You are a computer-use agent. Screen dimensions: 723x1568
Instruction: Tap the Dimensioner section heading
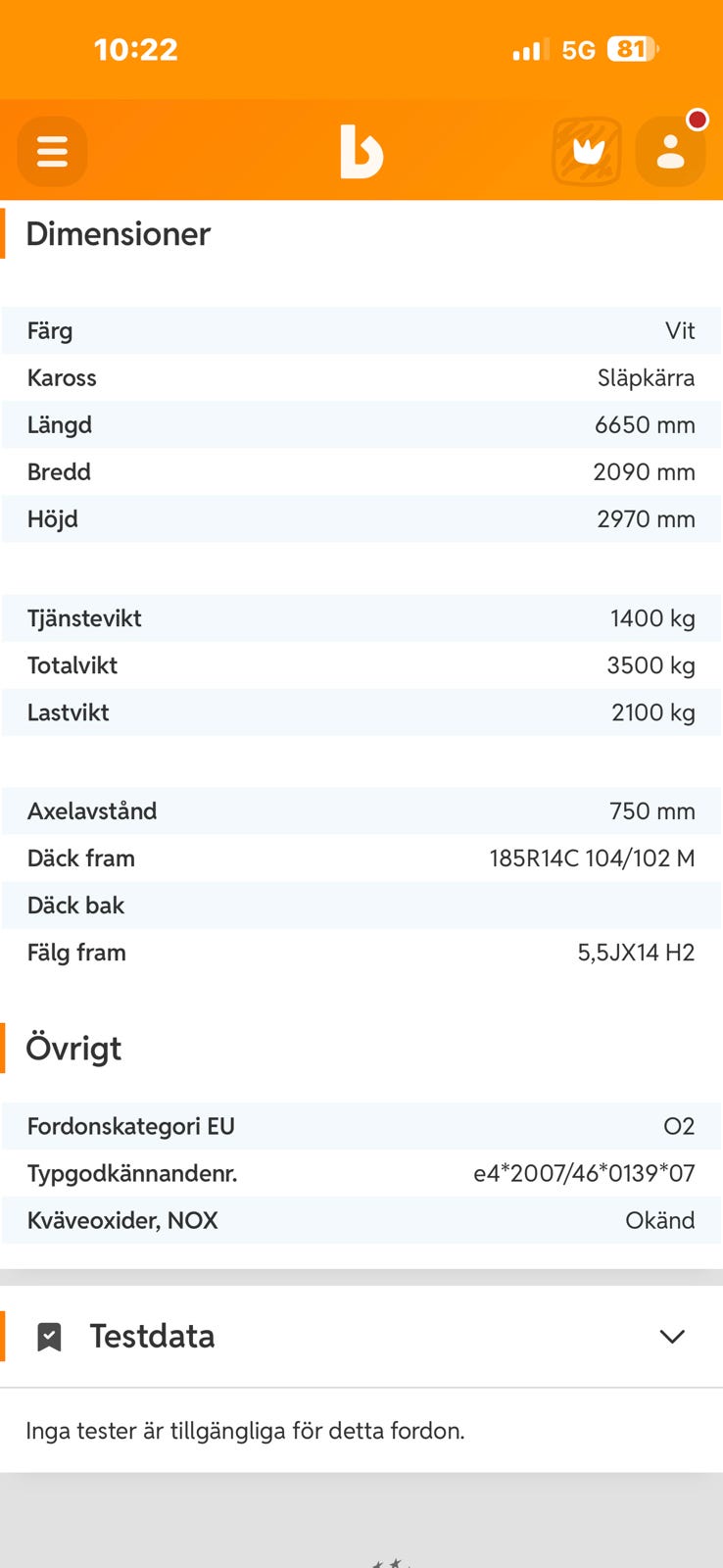point(118,234)
